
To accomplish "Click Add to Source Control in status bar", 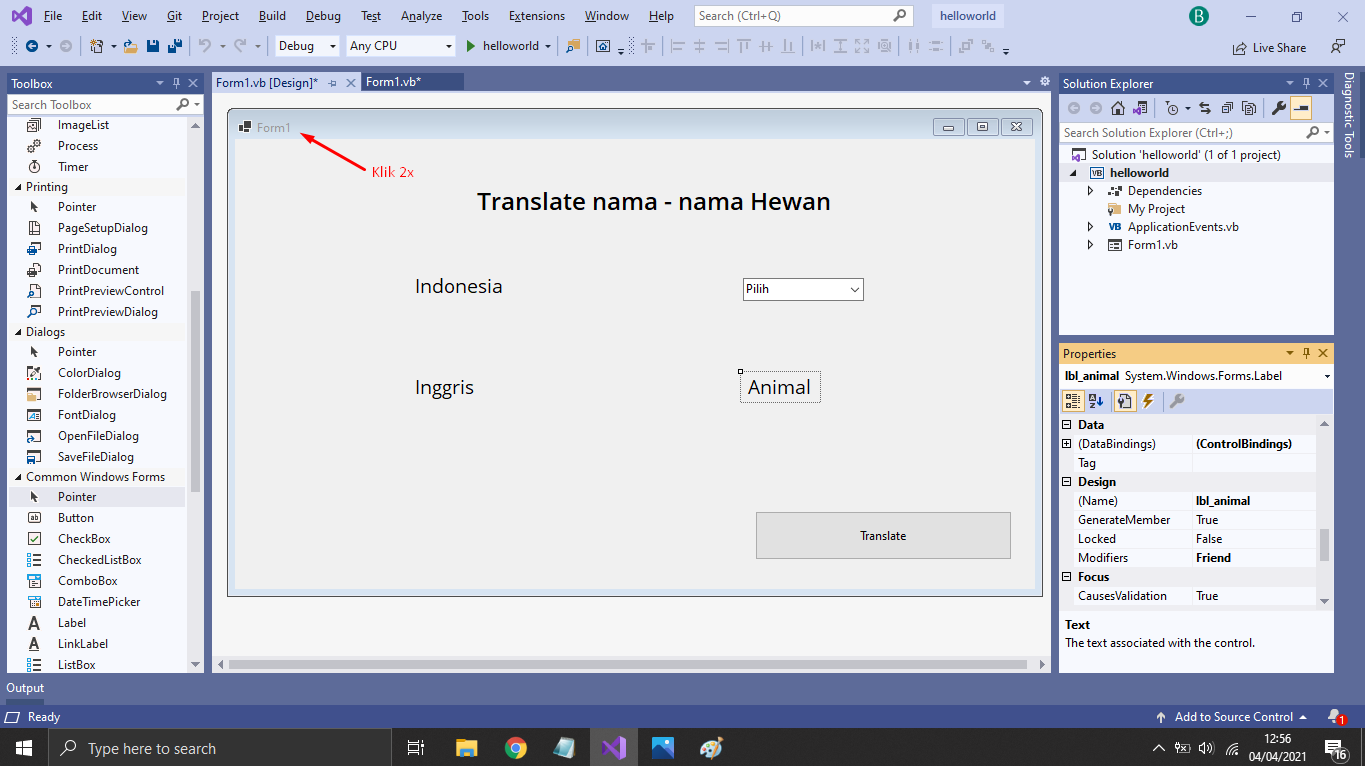I will (1233, 716).
